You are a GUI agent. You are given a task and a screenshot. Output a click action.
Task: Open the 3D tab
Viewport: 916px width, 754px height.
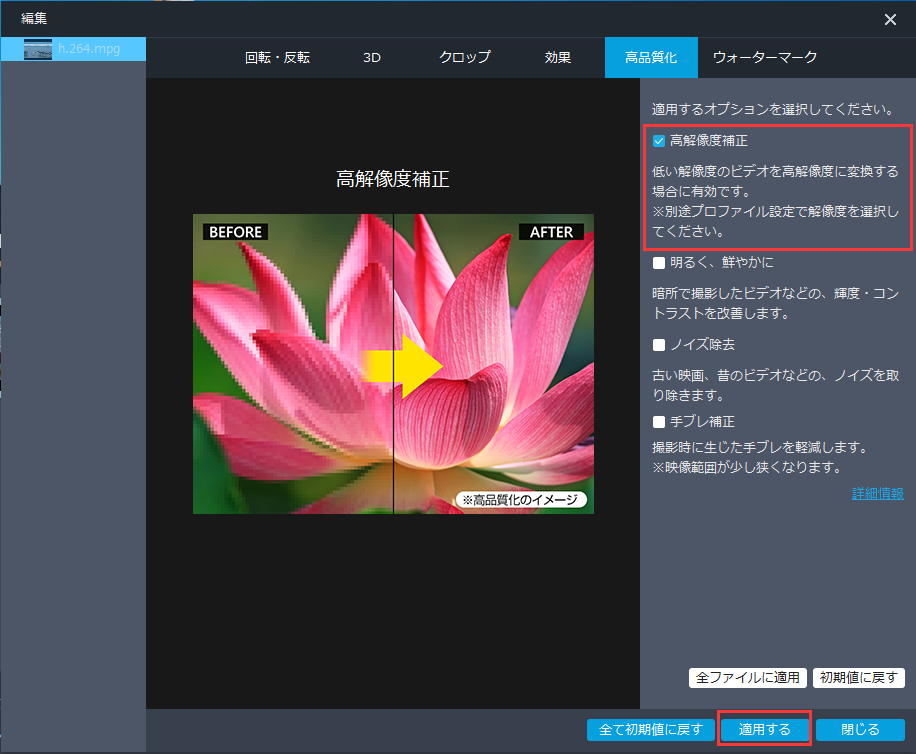click(372, 58)
